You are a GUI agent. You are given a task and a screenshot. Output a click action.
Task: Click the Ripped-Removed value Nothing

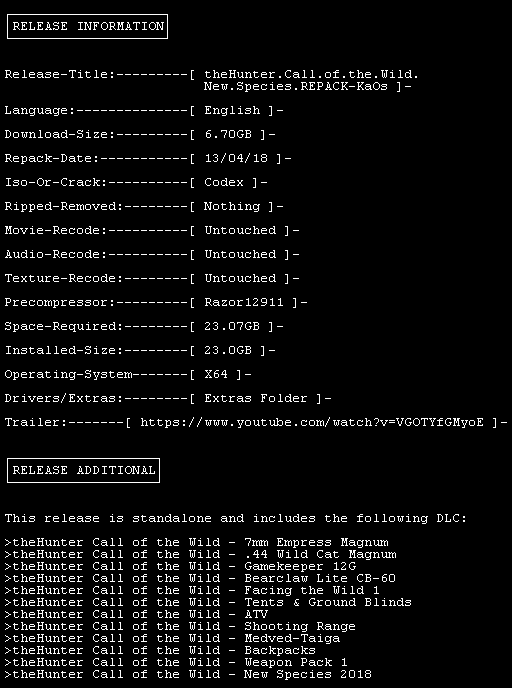[x=232, y=206]
